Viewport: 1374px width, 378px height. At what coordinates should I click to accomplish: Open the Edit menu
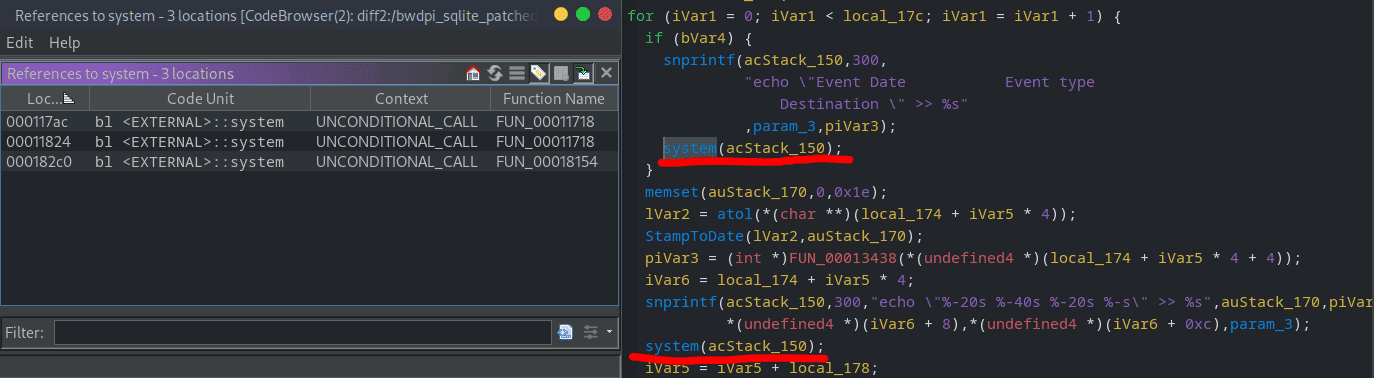[19, 43]
